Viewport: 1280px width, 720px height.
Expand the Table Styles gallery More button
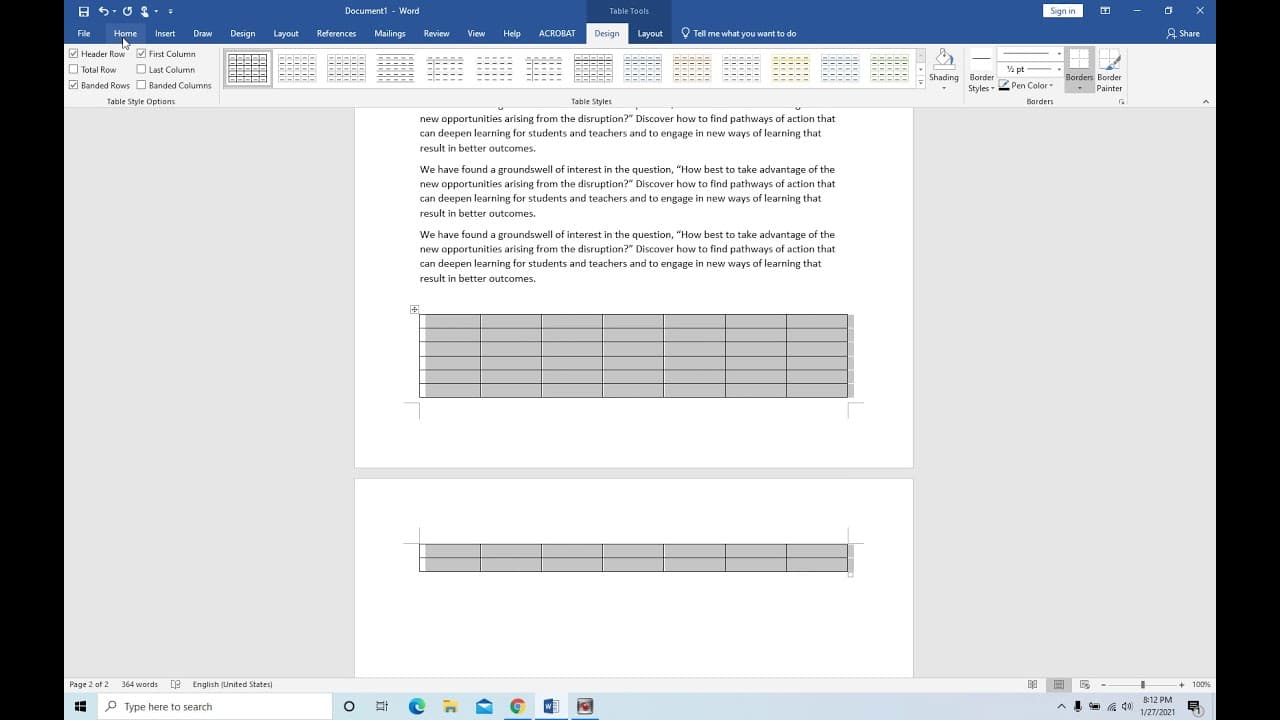point(920,83)
